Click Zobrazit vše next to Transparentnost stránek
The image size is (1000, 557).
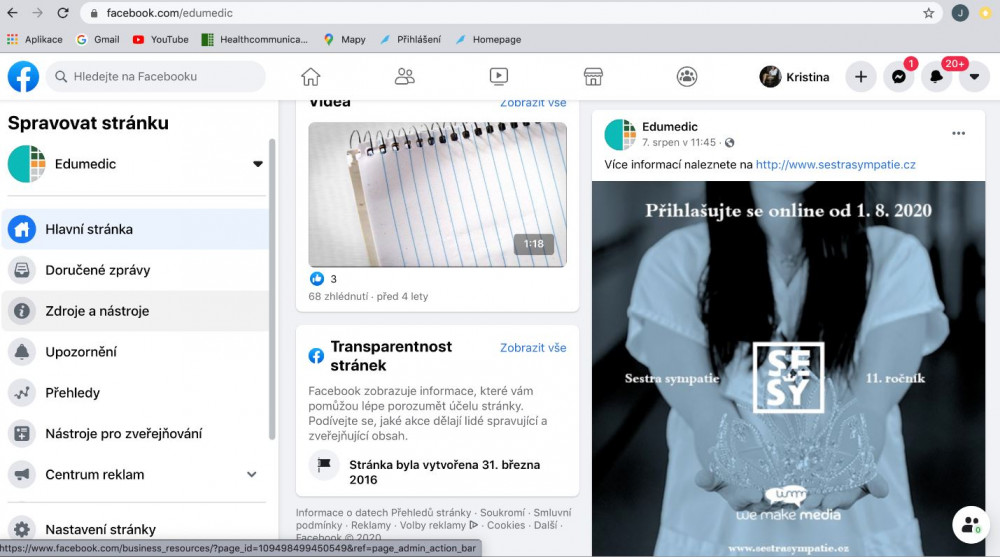point(533,348)
